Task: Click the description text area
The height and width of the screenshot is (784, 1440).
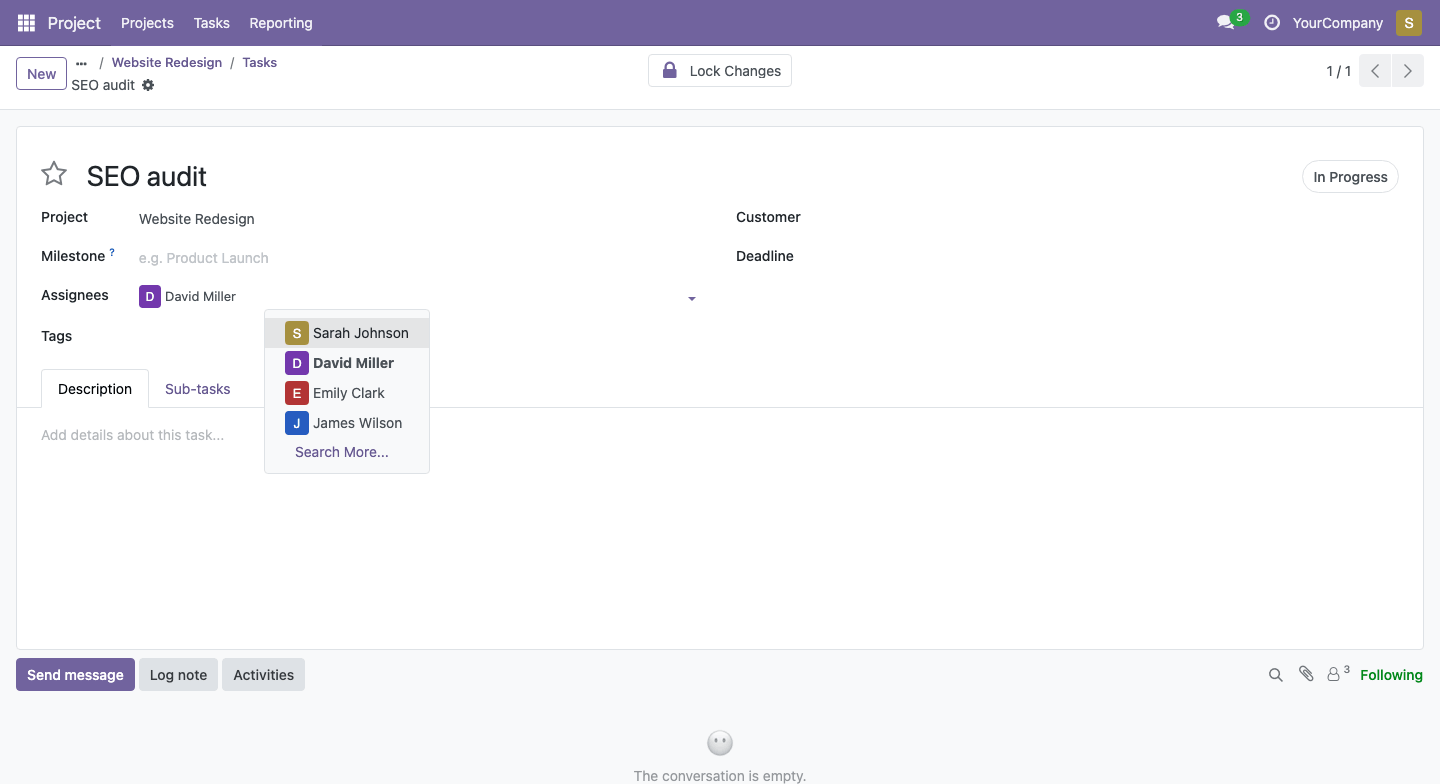Action: [x=720, y=435]
